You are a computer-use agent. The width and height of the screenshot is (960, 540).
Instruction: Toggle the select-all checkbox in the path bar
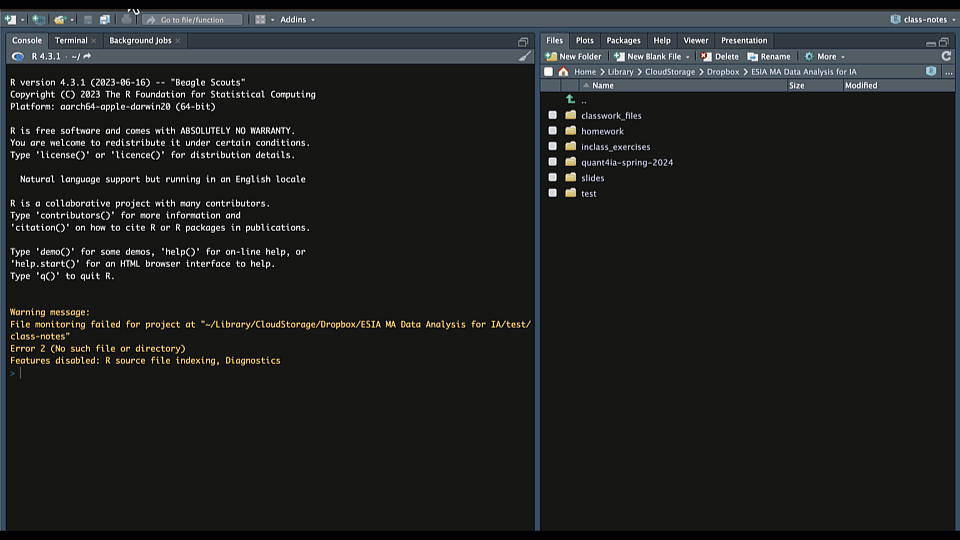(548, 72)
